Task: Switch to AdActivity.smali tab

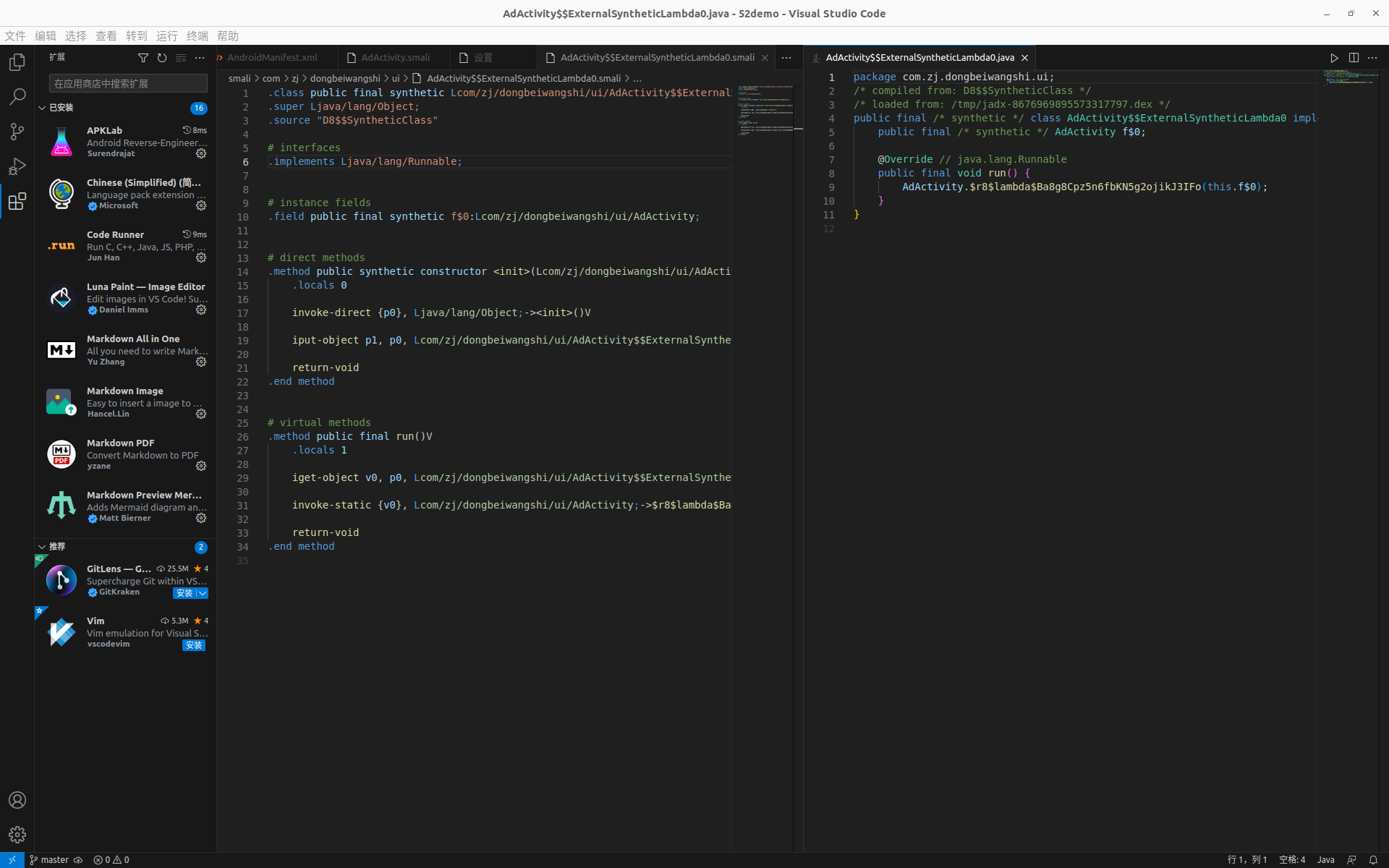Action: 394,58
